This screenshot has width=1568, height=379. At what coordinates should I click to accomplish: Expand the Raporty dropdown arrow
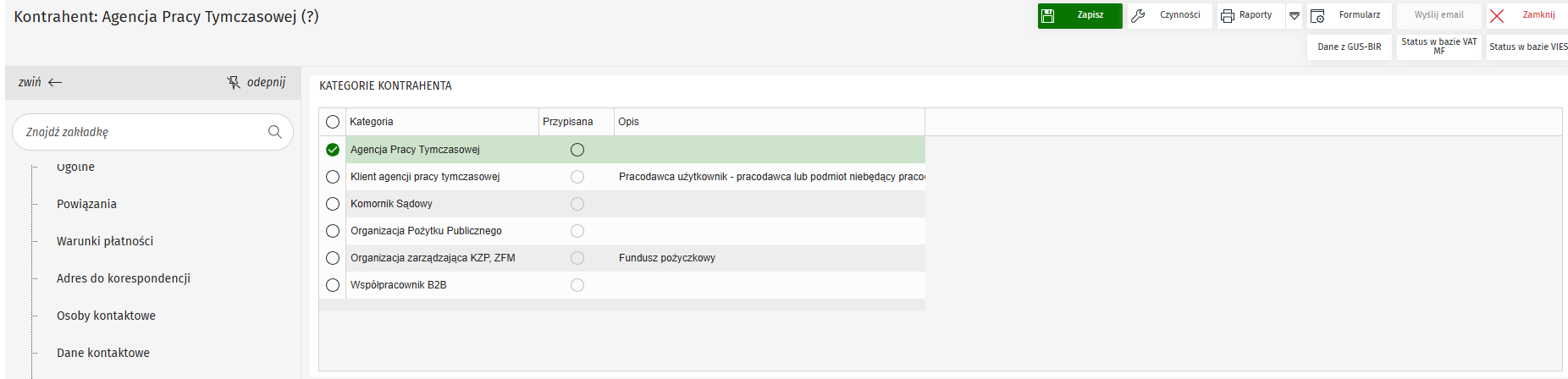(1295, 16)
